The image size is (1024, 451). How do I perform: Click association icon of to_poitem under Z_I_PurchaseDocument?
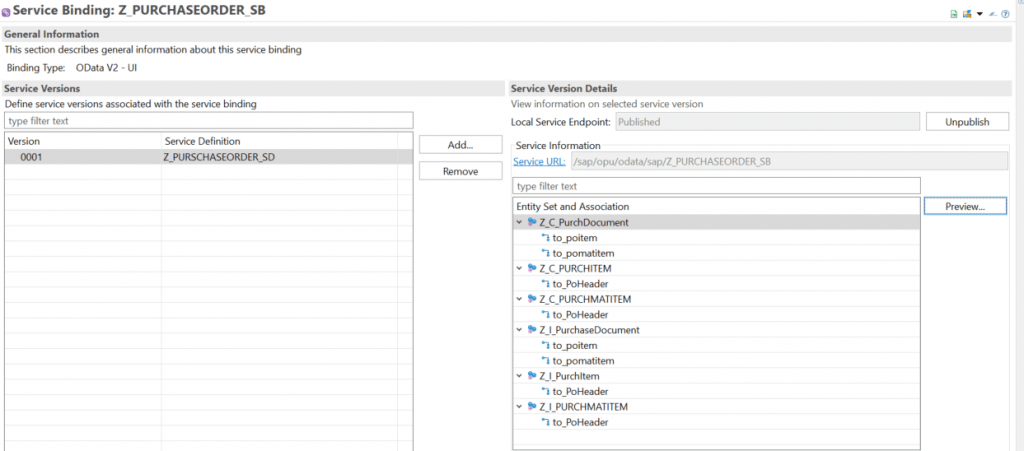tap(546, 345)
